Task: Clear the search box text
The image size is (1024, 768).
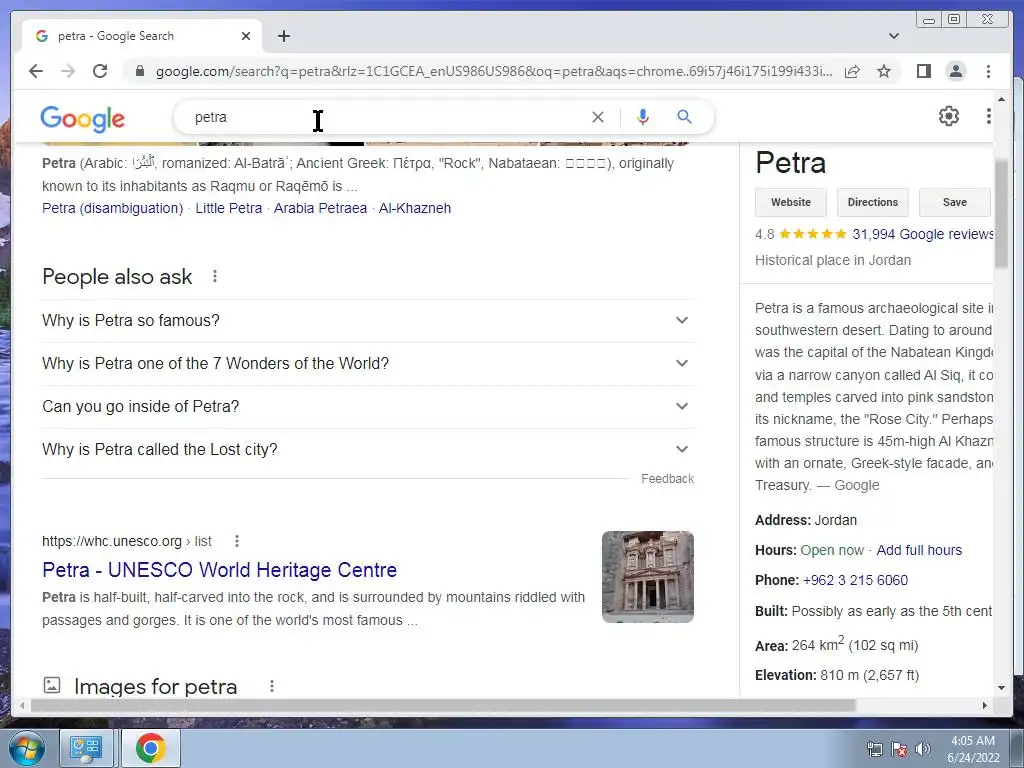Action: [598, 117]
